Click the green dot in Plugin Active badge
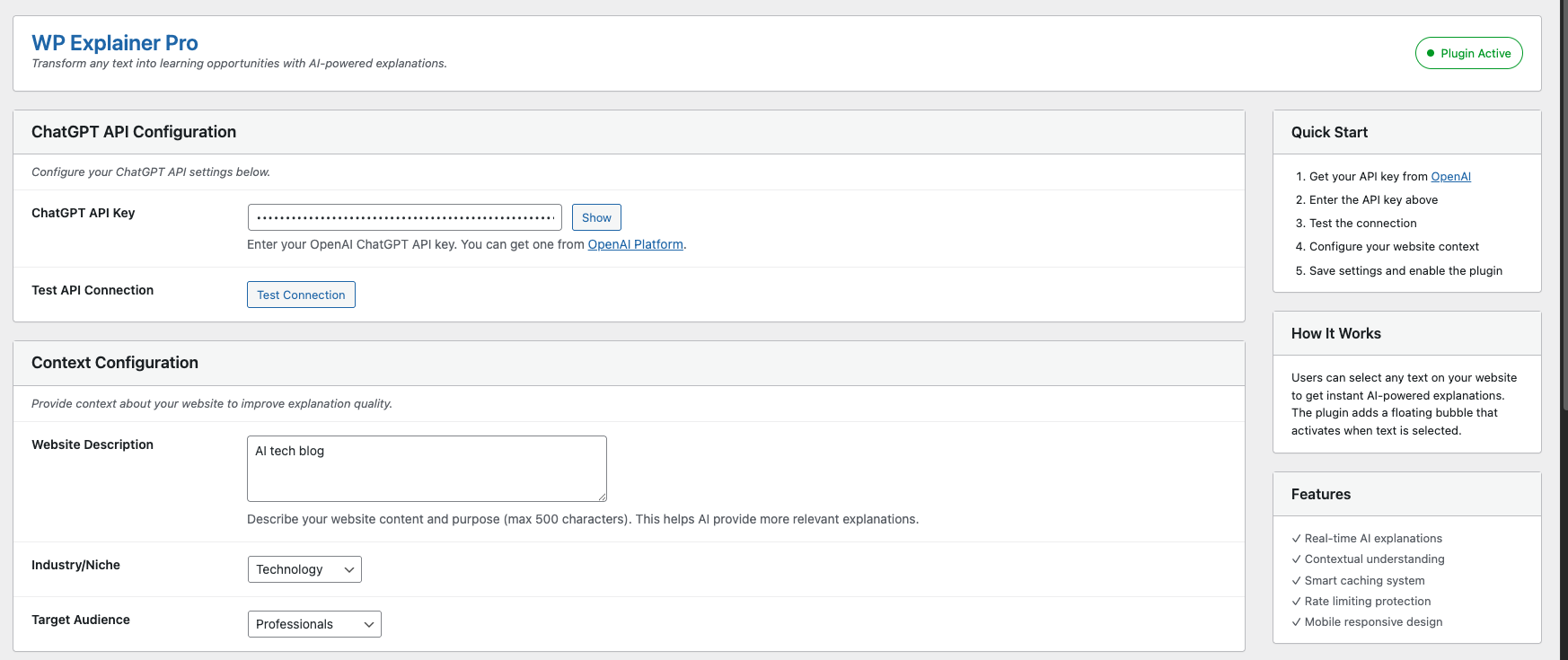Viewport: 1568px width, 660px height. pos(1431,53)
